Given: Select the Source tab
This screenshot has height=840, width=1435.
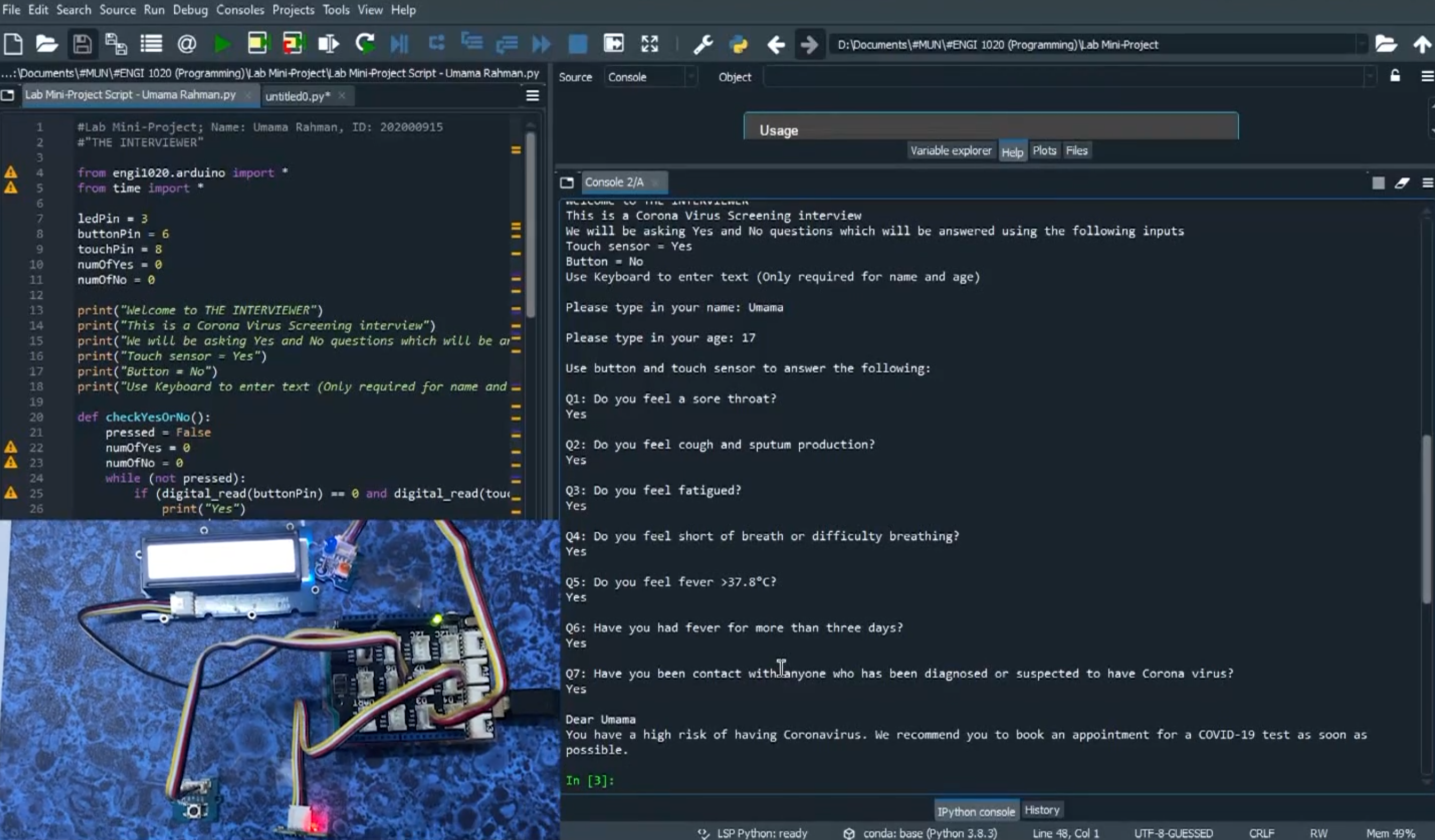Looking at the screenshot, I should click(575, 77).
